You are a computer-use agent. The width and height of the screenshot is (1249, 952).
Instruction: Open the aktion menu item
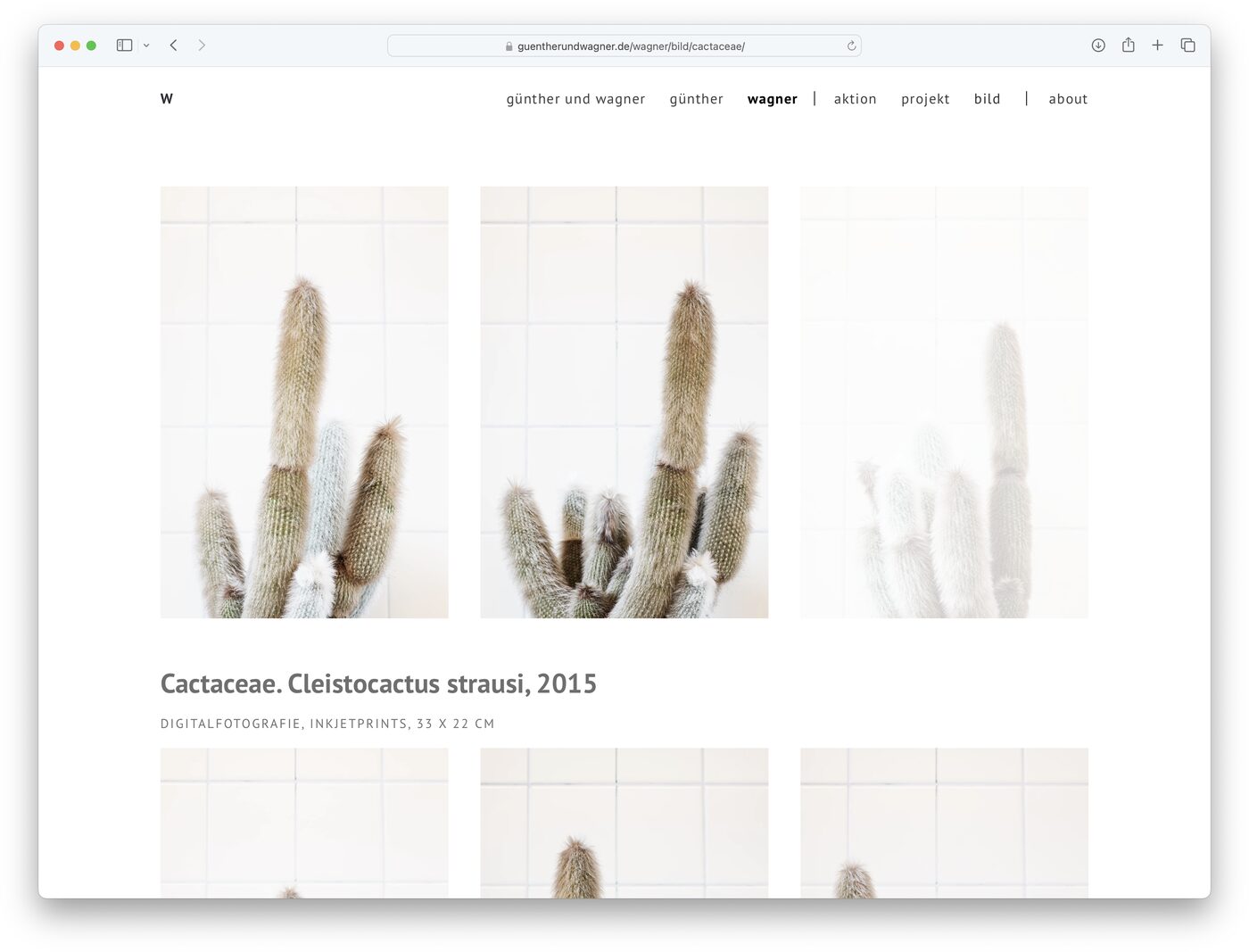pos(856,99)
